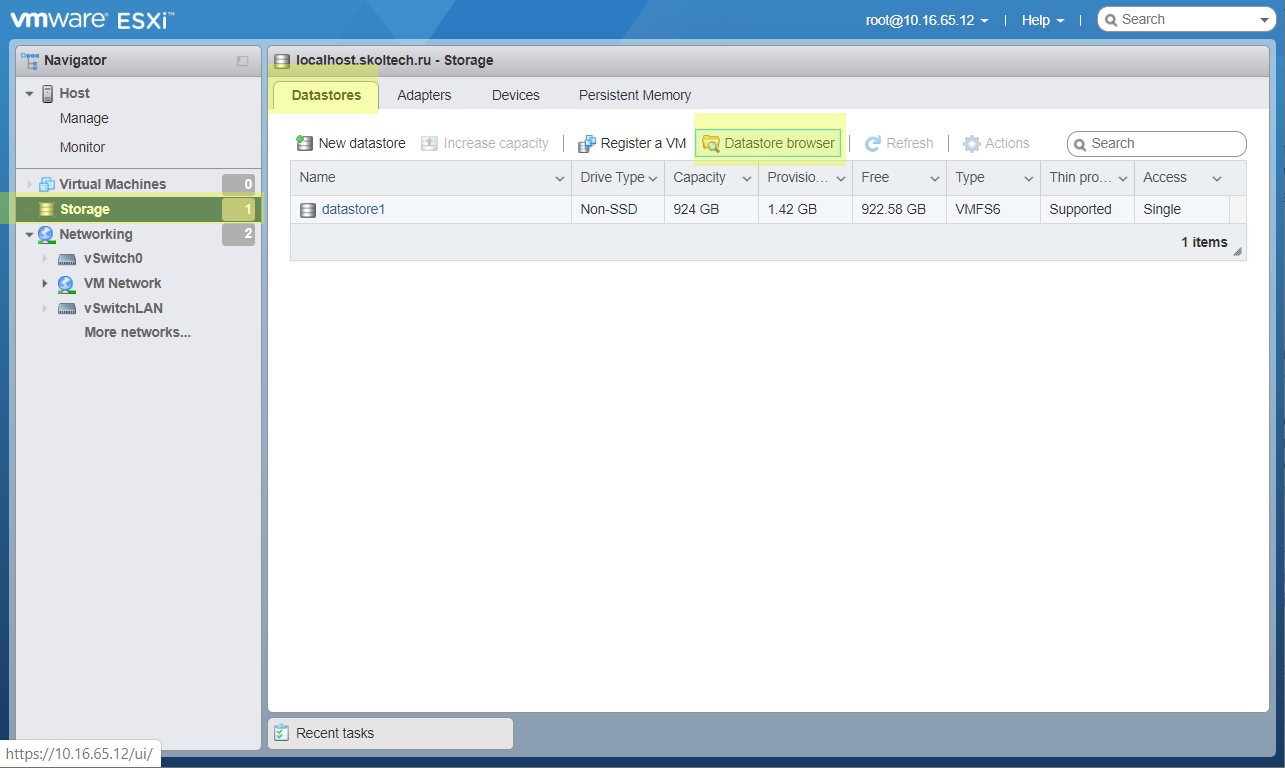Screen dimensions: 1285x768
Task: Expand the vSwitch0 tree node
Action: [45, 259]
